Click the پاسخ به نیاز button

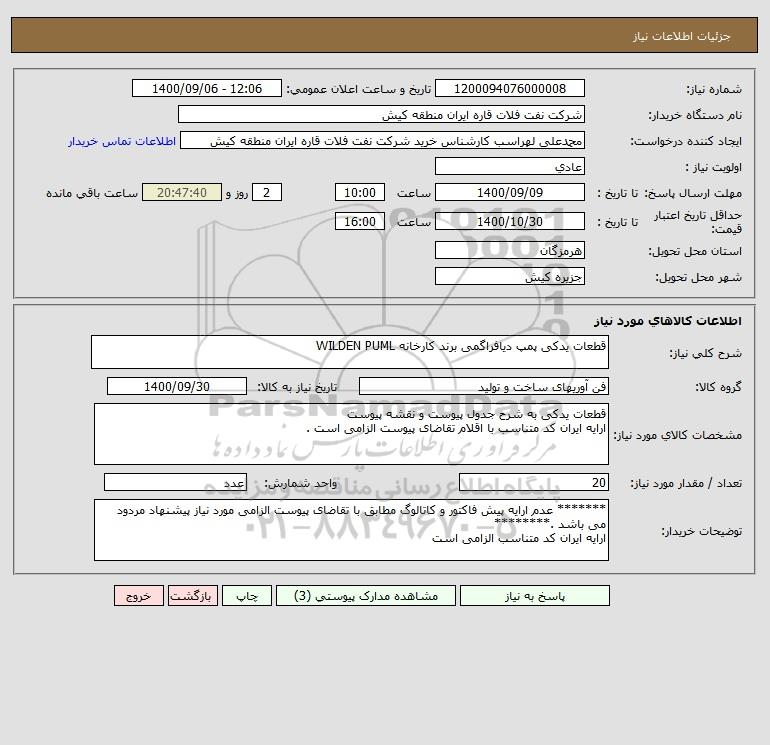click(x=535, y=596)
